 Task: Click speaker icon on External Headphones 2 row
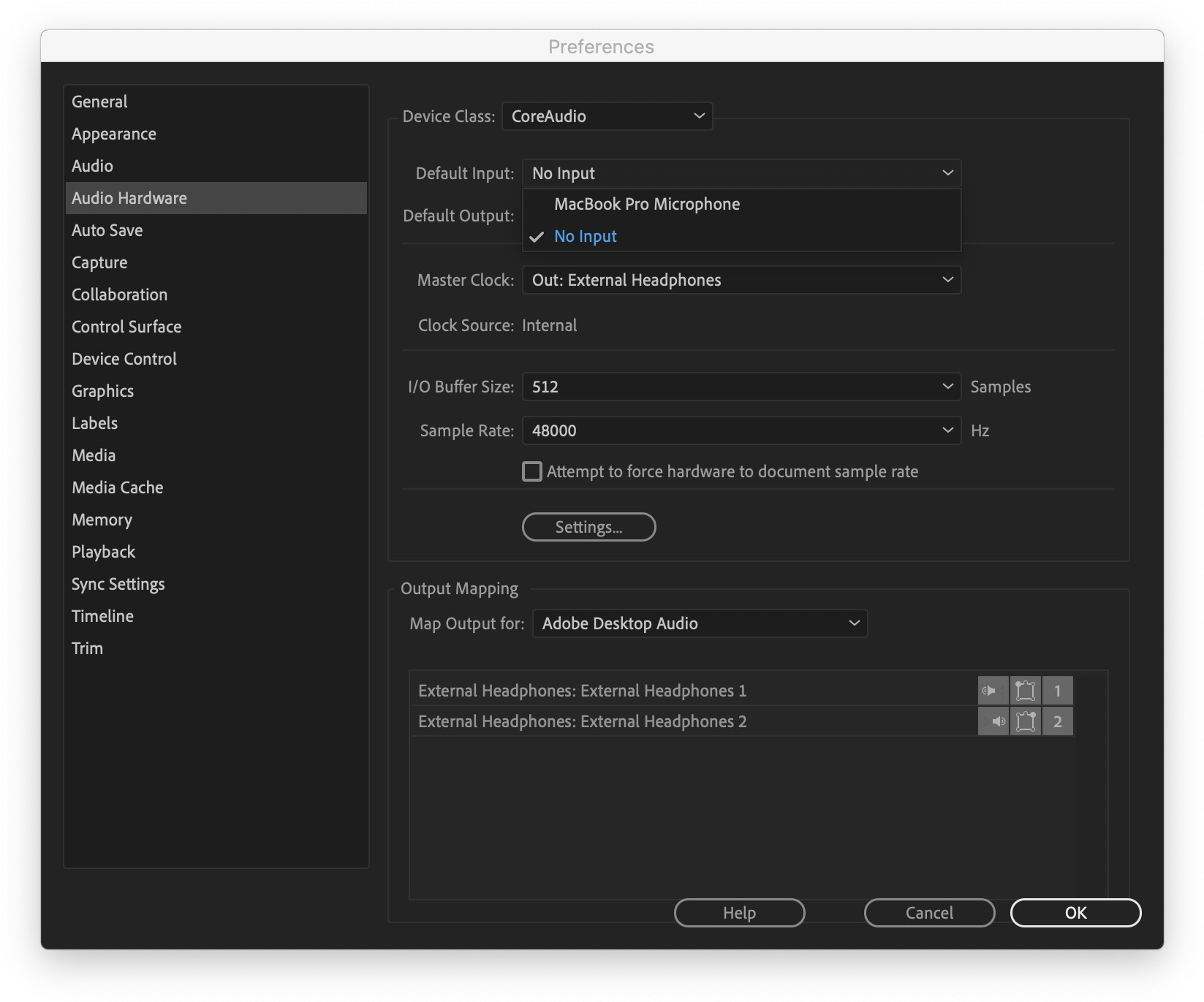[993, 721]
